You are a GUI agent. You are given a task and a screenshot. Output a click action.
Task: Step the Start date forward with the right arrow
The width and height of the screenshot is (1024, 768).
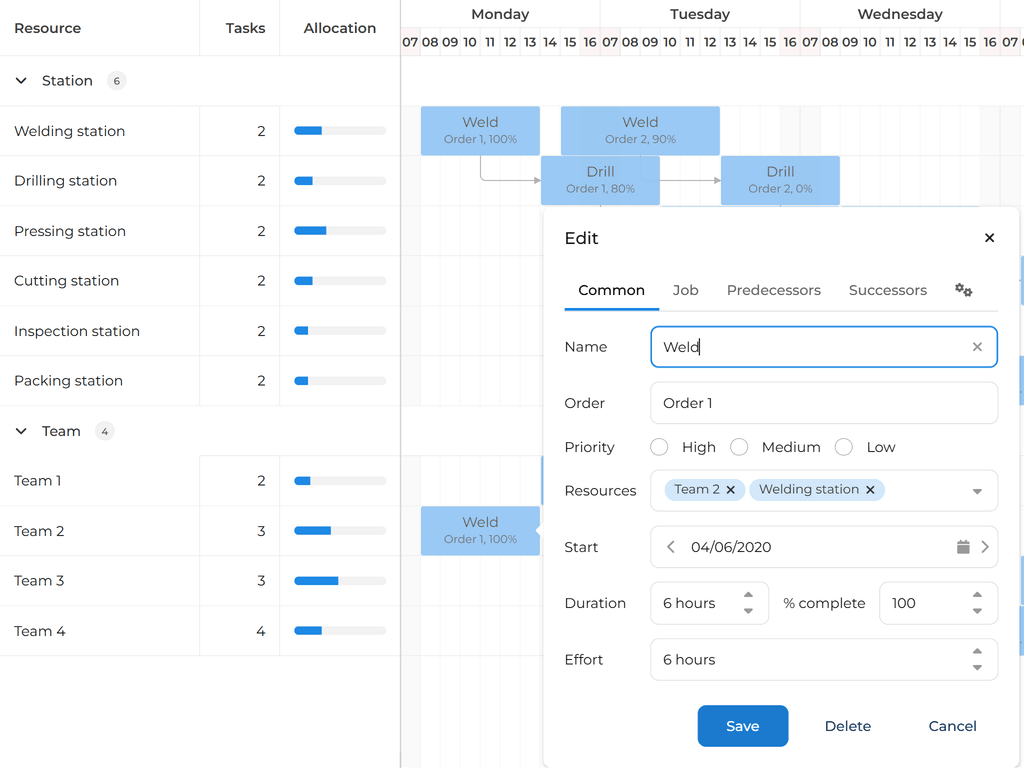point(986,547)
